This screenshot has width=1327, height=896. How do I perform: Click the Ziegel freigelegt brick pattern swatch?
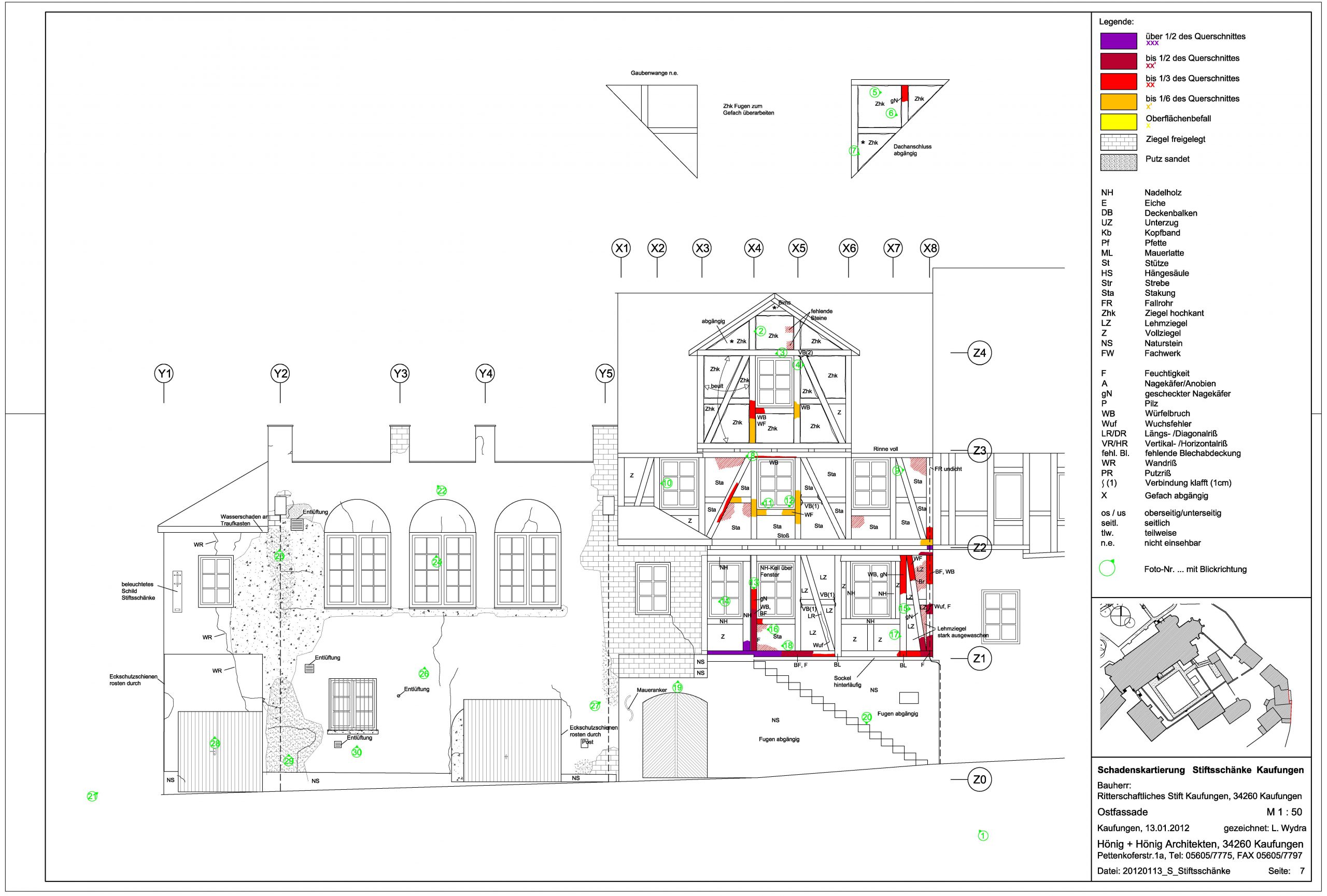point(1119,141)
